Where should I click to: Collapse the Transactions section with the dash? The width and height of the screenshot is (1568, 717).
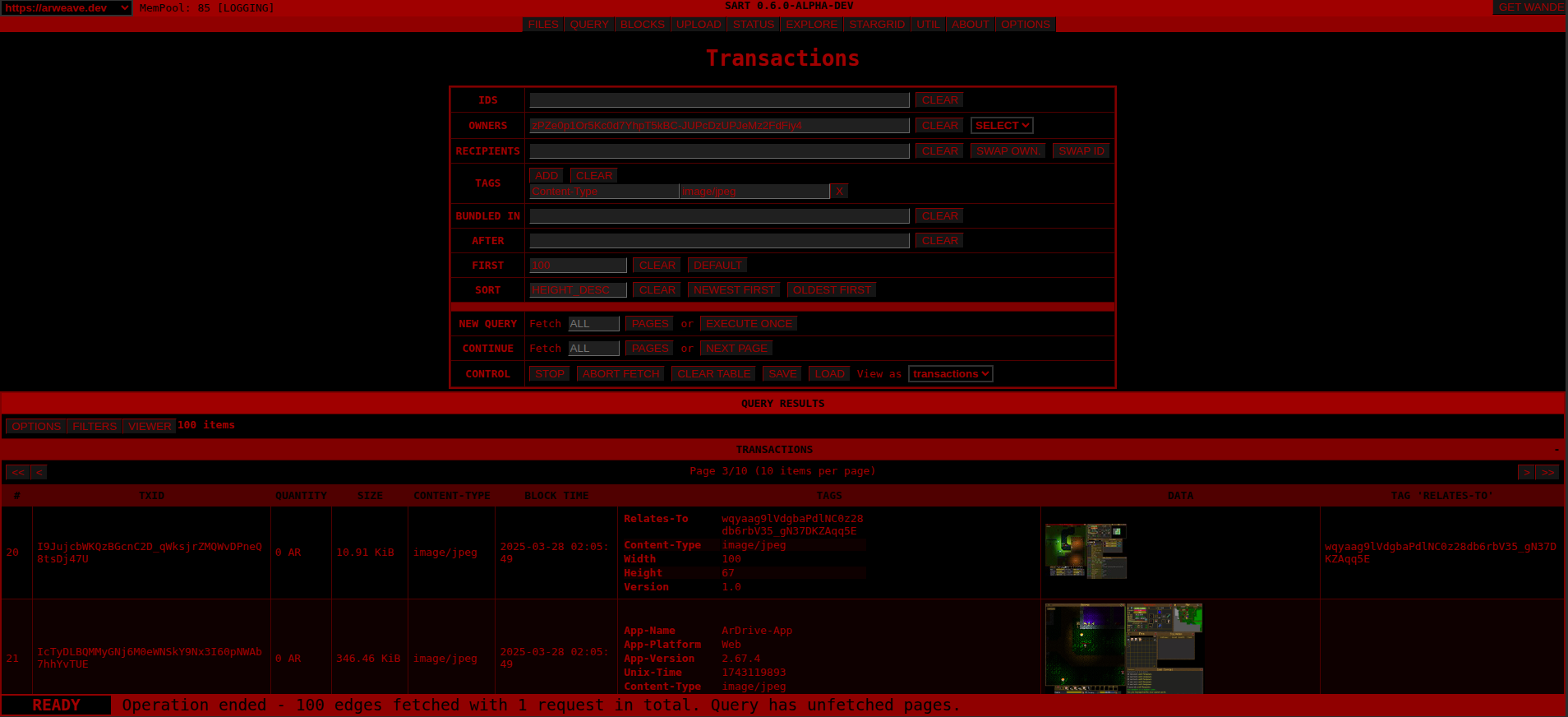pyautogui.click(x=1556, y=450)
